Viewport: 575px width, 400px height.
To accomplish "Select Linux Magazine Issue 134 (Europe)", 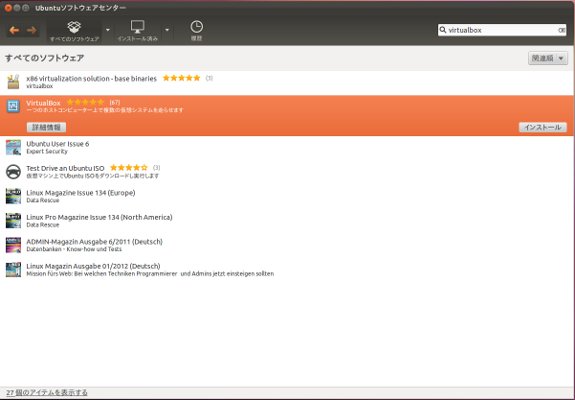I will (x=287, y=196).
